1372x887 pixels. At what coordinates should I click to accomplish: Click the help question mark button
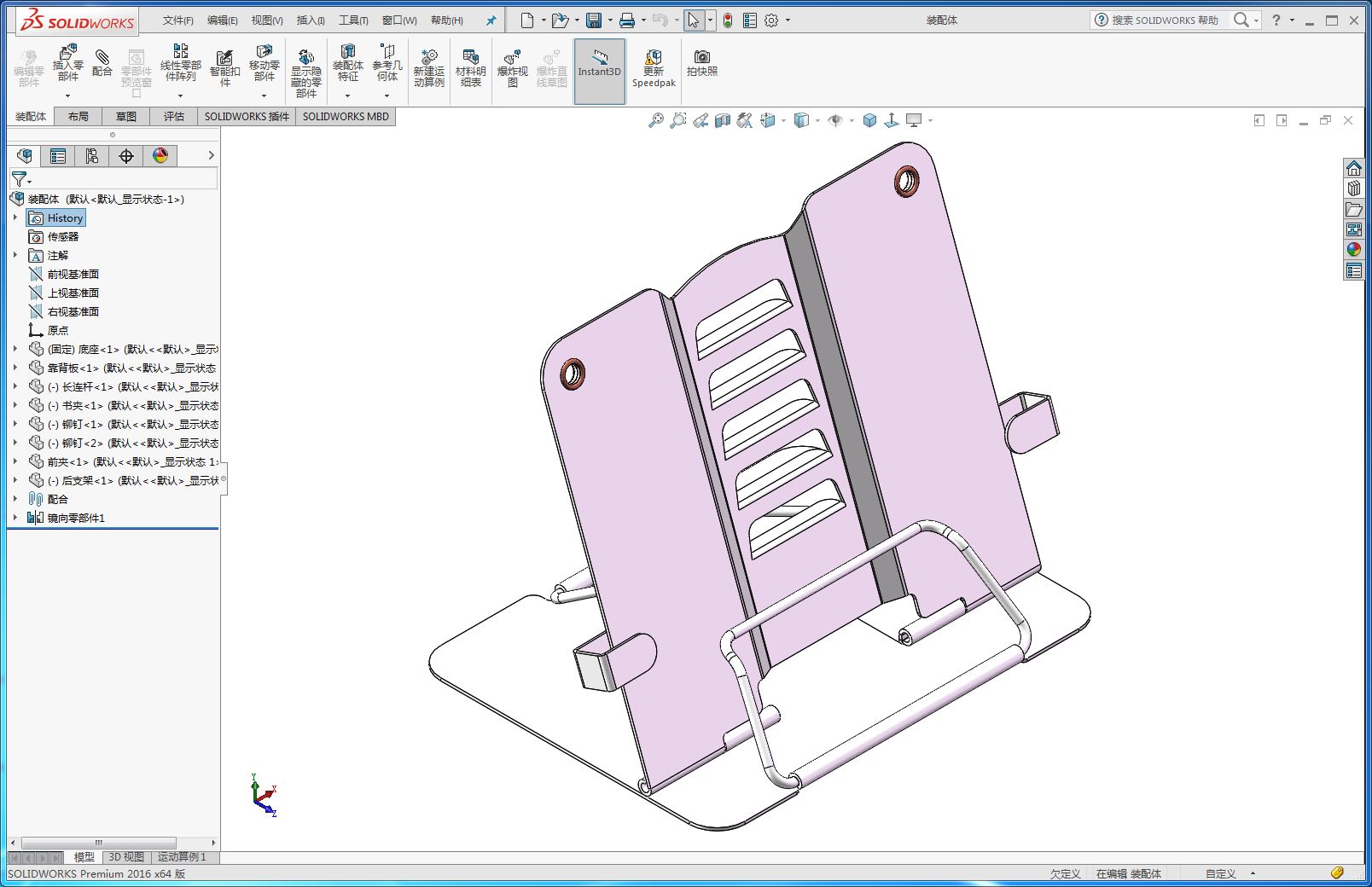click(x=1276, y=20)
